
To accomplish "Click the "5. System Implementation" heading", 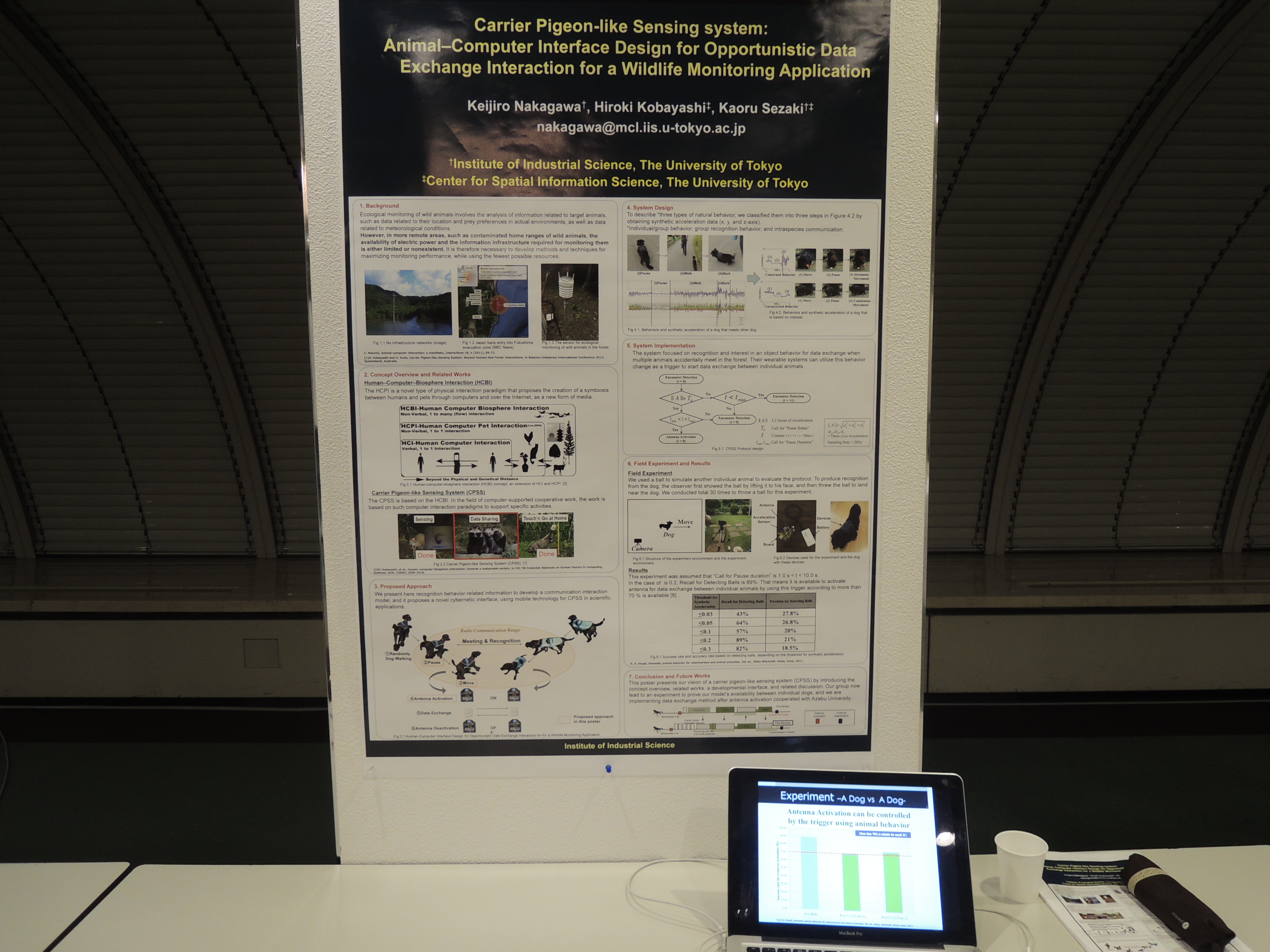I will pos(661,345).
